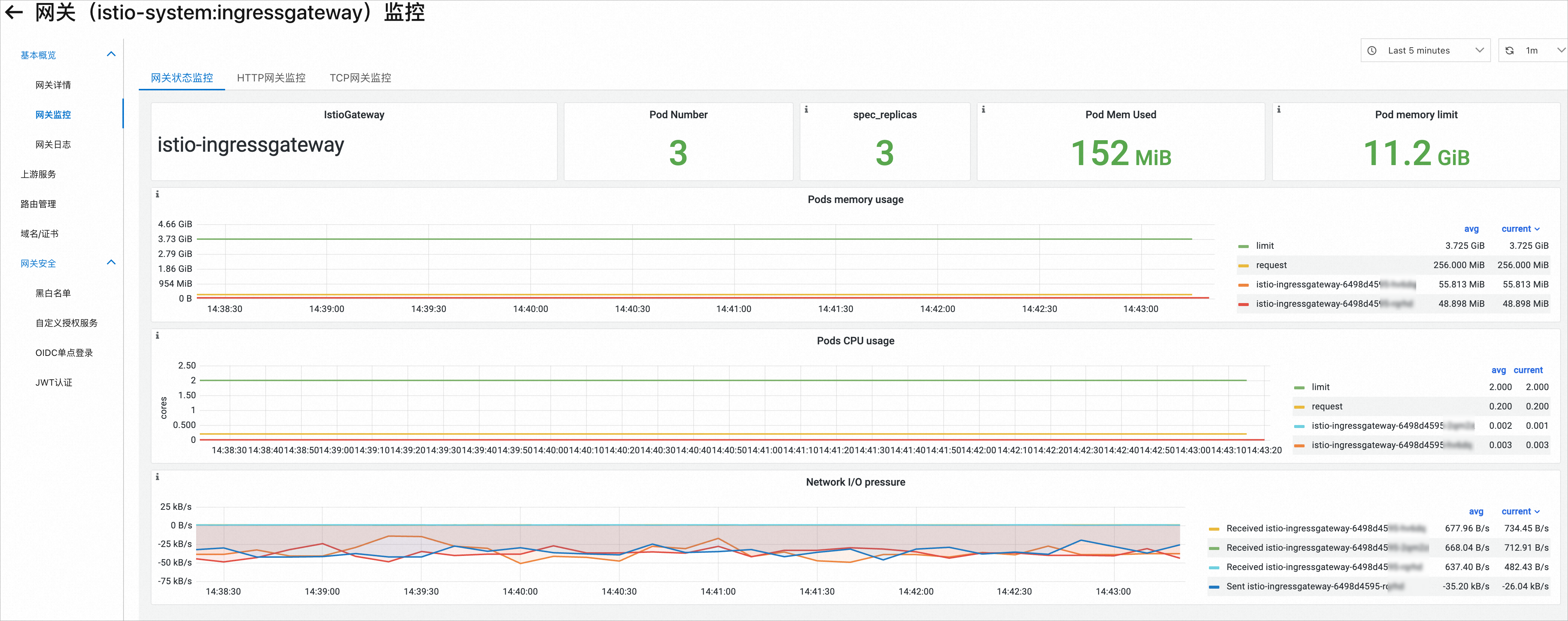Open 黑白名单 in the sidebar
The width and height of the screenshot is (1568, 621).
[x=53, y=293]
